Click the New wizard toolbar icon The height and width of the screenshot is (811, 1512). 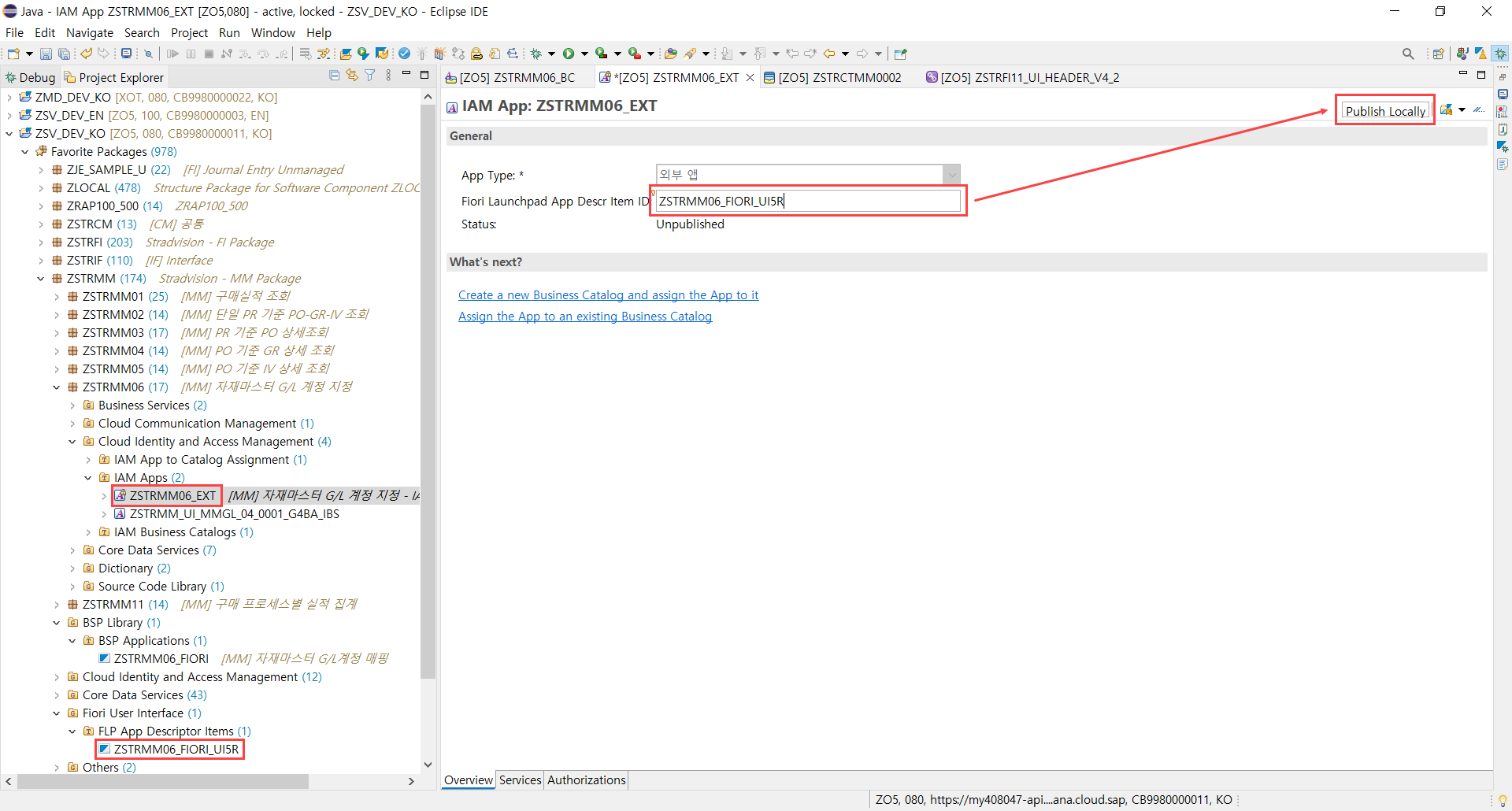pos(13,54)
